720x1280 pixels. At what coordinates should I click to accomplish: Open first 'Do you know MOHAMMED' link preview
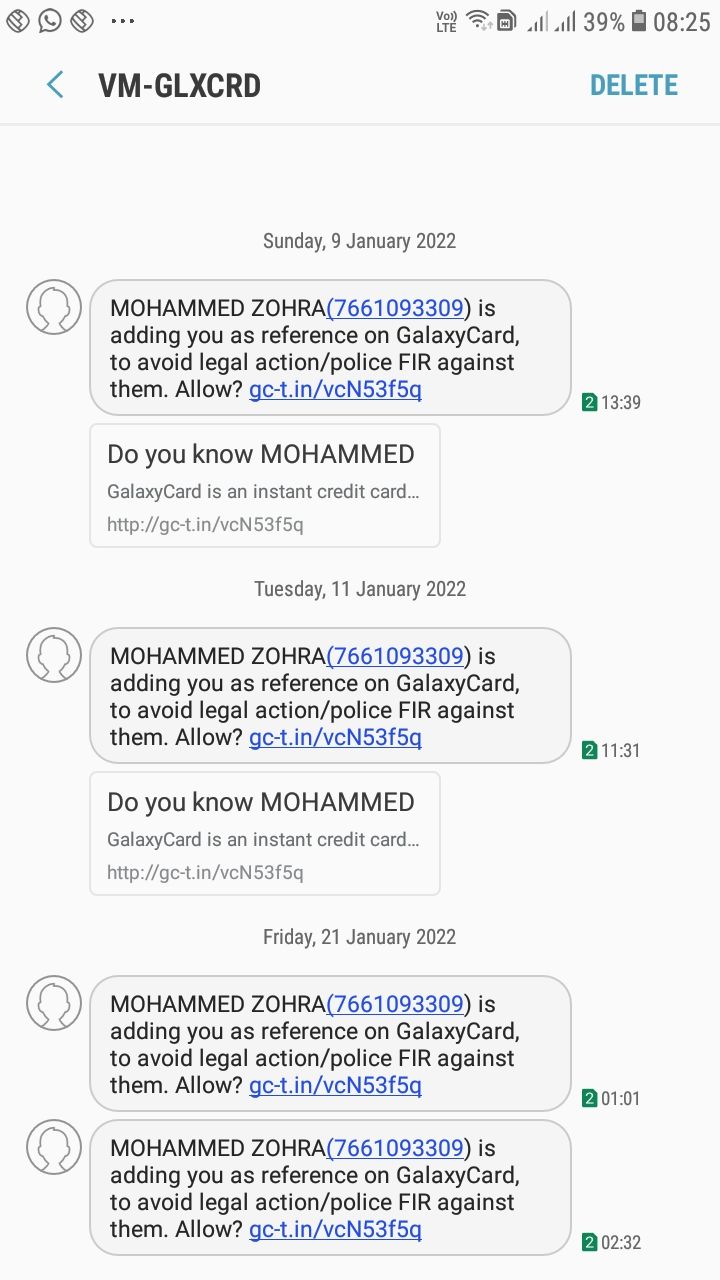[265, 486]
